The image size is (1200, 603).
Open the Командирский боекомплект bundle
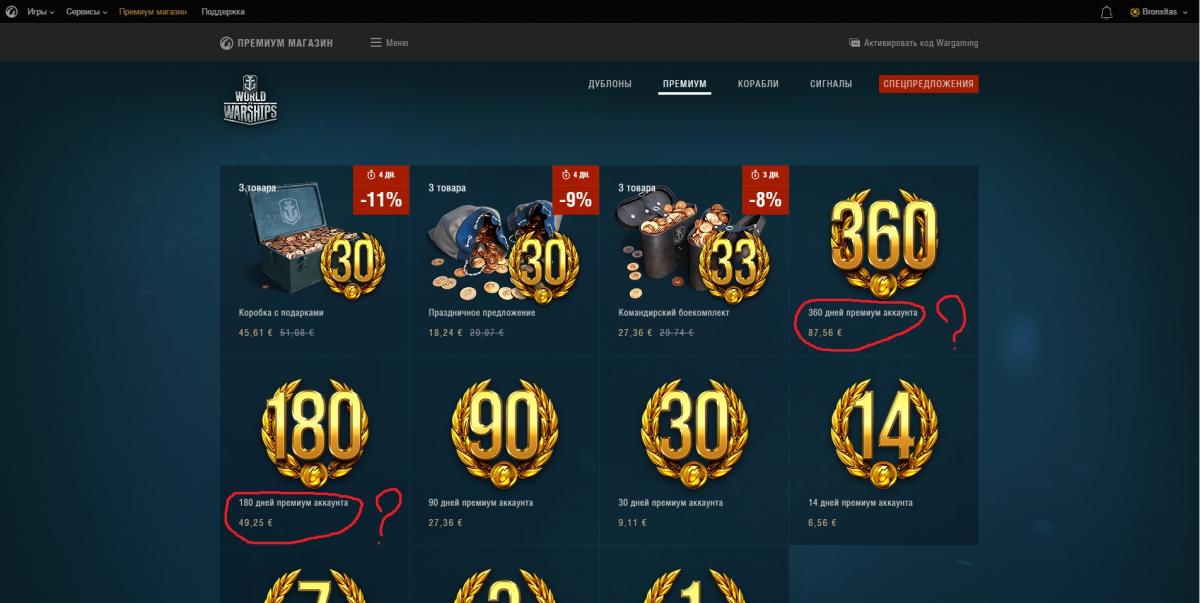coord(694,260)
